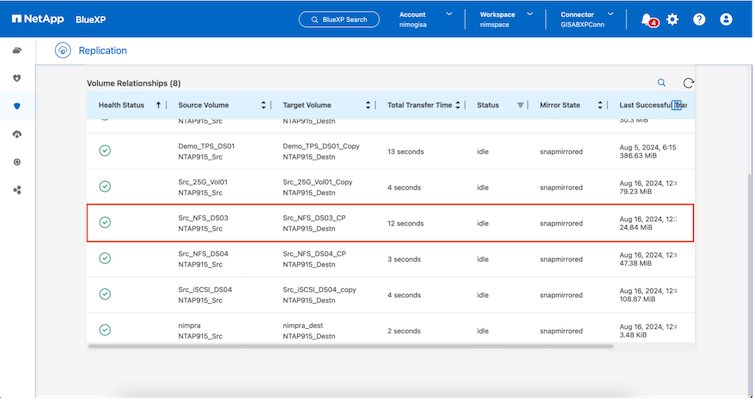This screenshot has width=755, height=400.
Task: Expand the Account nimogisa dropdown
Action: [449, 14]
